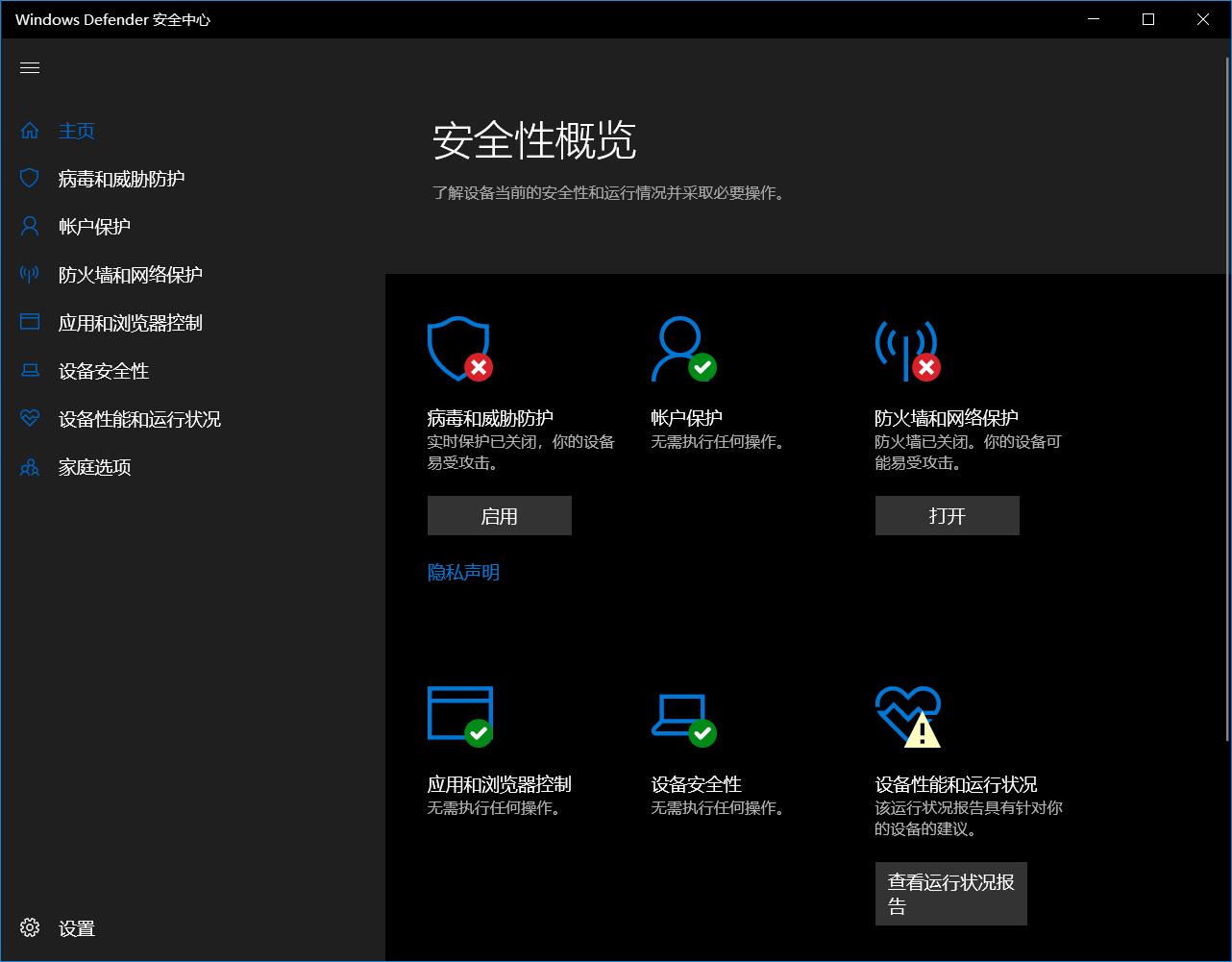The image size is (1232, 962).
Task: Click the settings gear icon
Action: (30, 927)
